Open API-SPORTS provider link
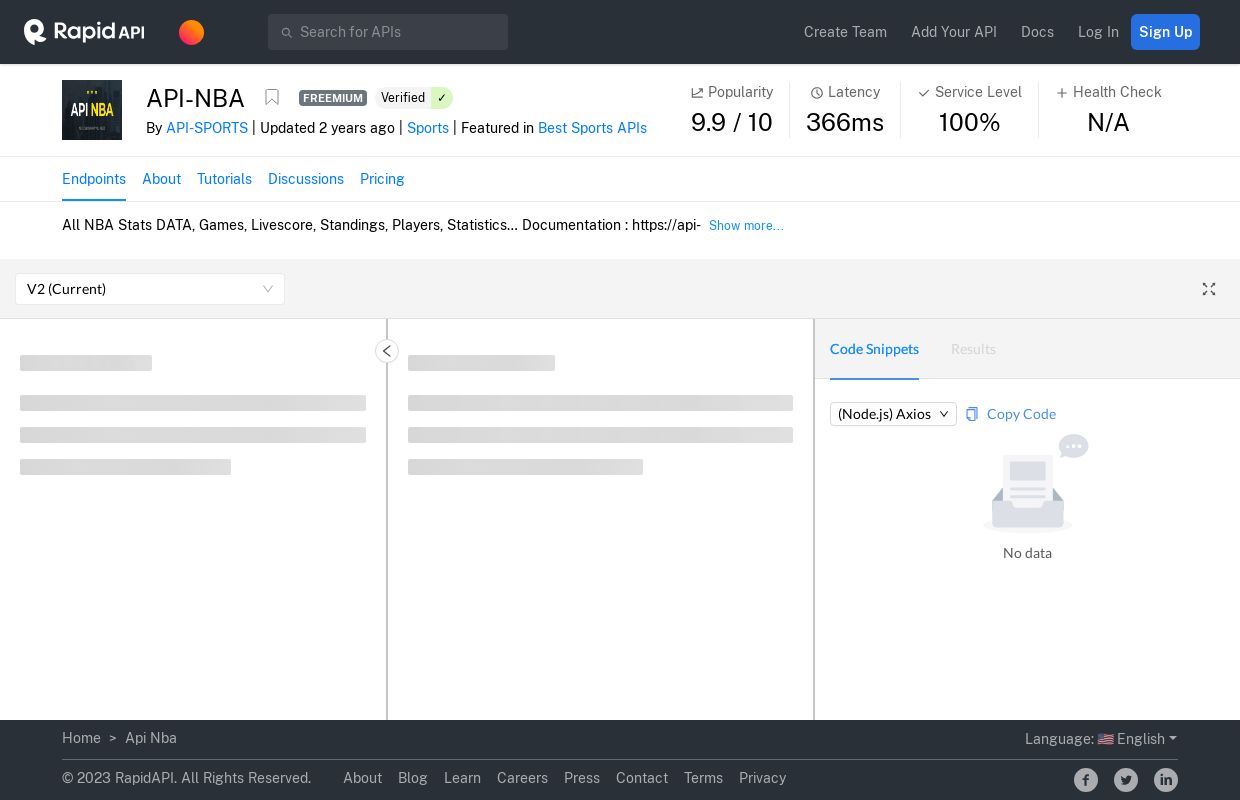Viewport: 1240px width, 800px height. (207, 128)
